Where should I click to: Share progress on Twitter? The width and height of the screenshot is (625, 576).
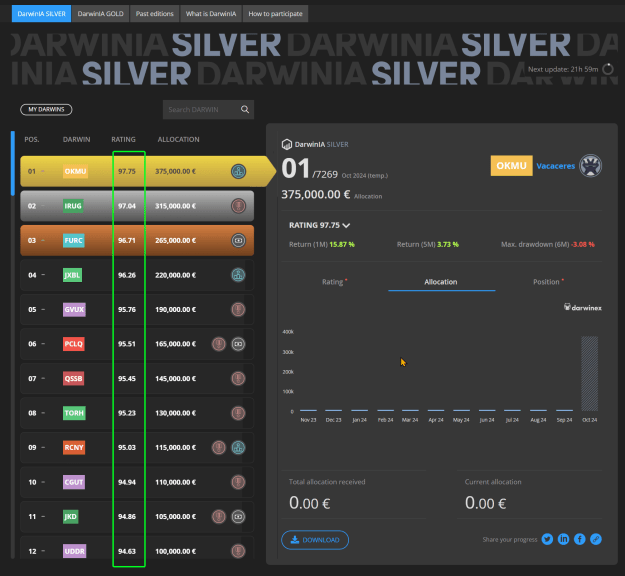pyautogui.click(x=547, y=539)
